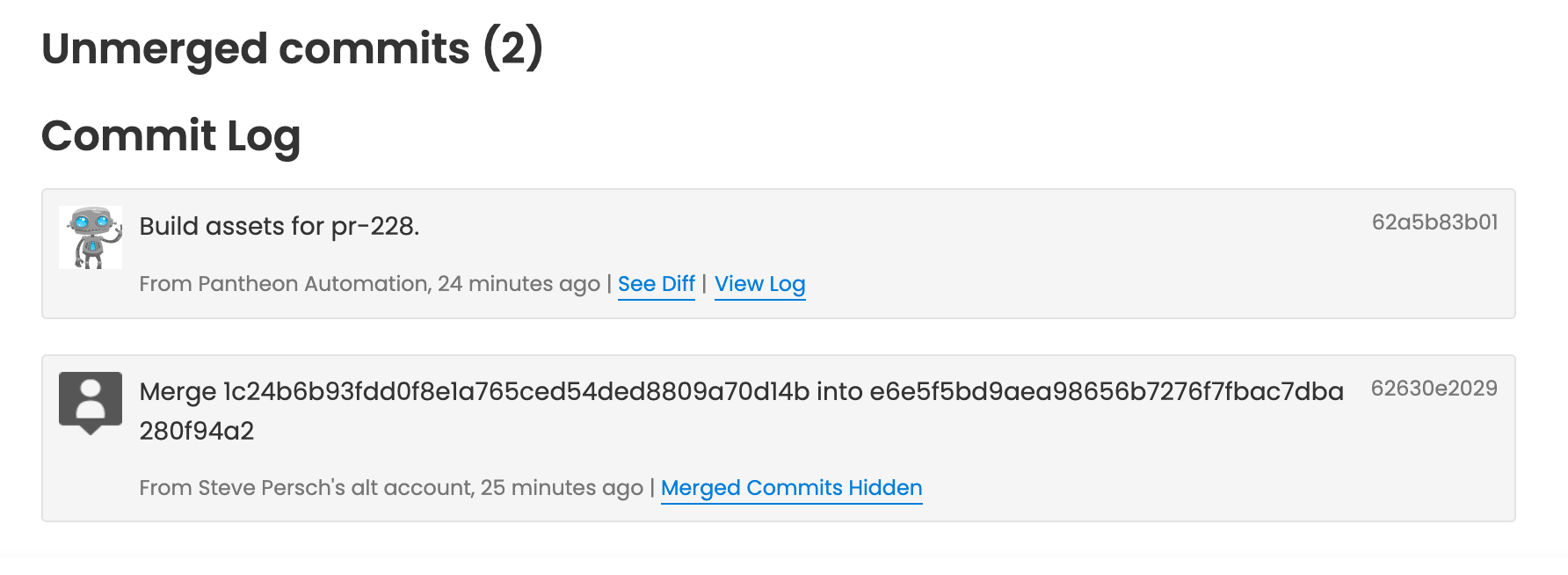
Task: Click the separator between See Diff and View Log
Action: (706, 283)
